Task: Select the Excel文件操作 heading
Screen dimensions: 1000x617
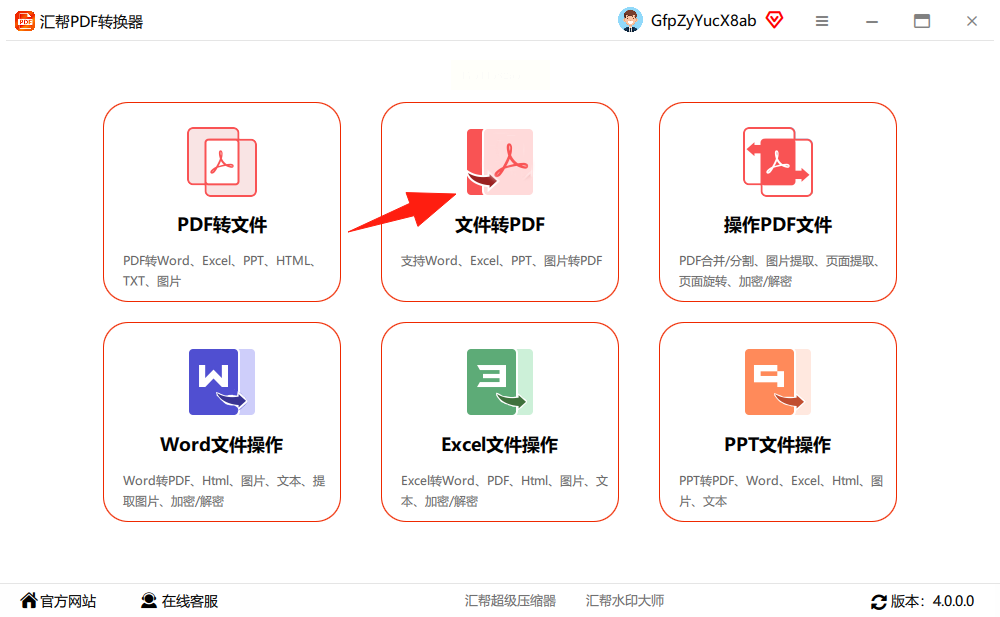Action: 500,445
